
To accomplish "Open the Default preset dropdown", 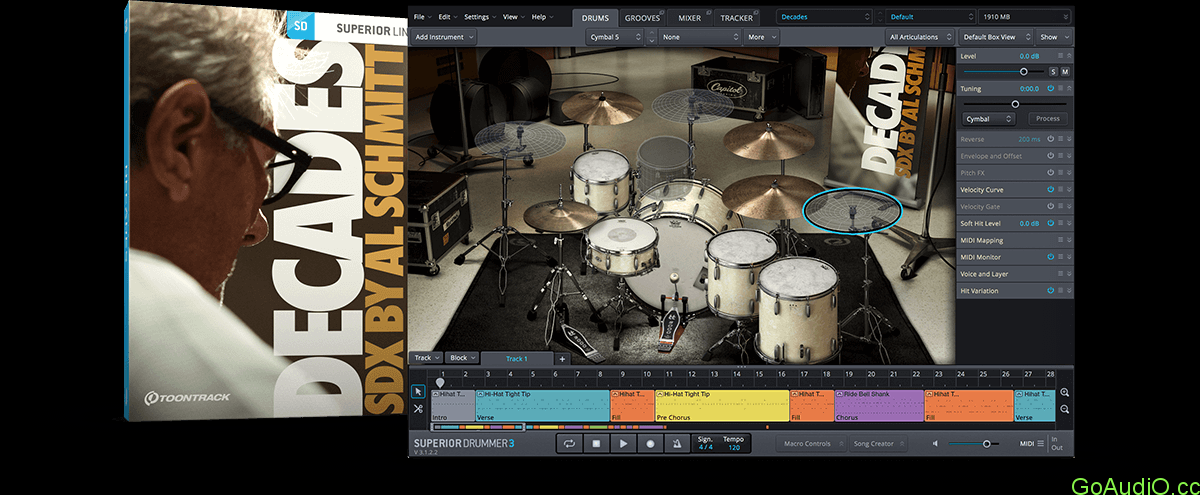I will point(930,17).
